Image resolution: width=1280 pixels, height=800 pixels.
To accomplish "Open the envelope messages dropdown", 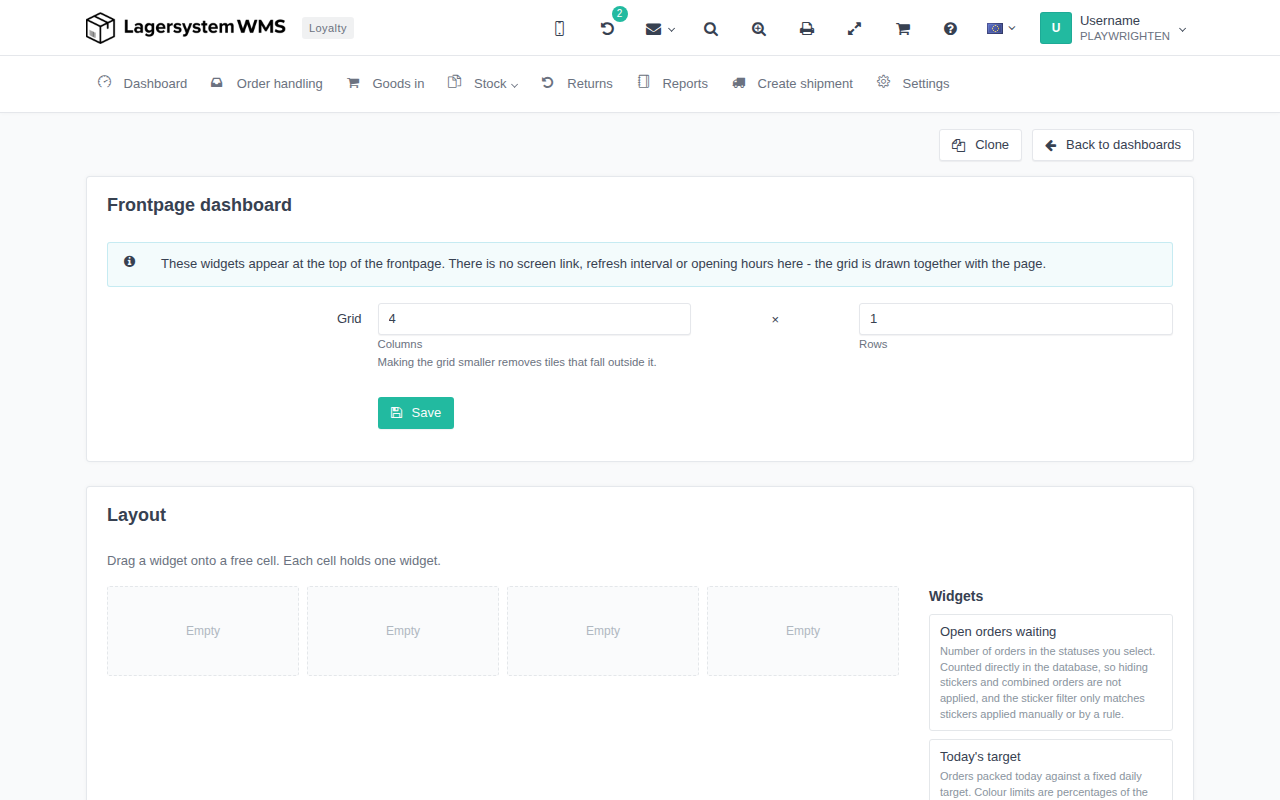I will point(659,29).
